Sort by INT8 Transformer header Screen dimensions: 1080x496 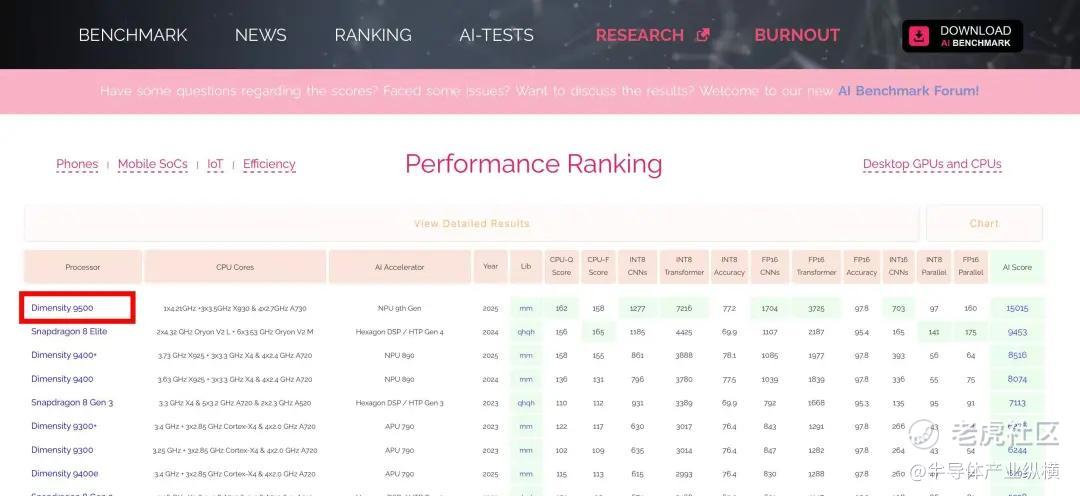pyautogui.click(x=684, y=267)
